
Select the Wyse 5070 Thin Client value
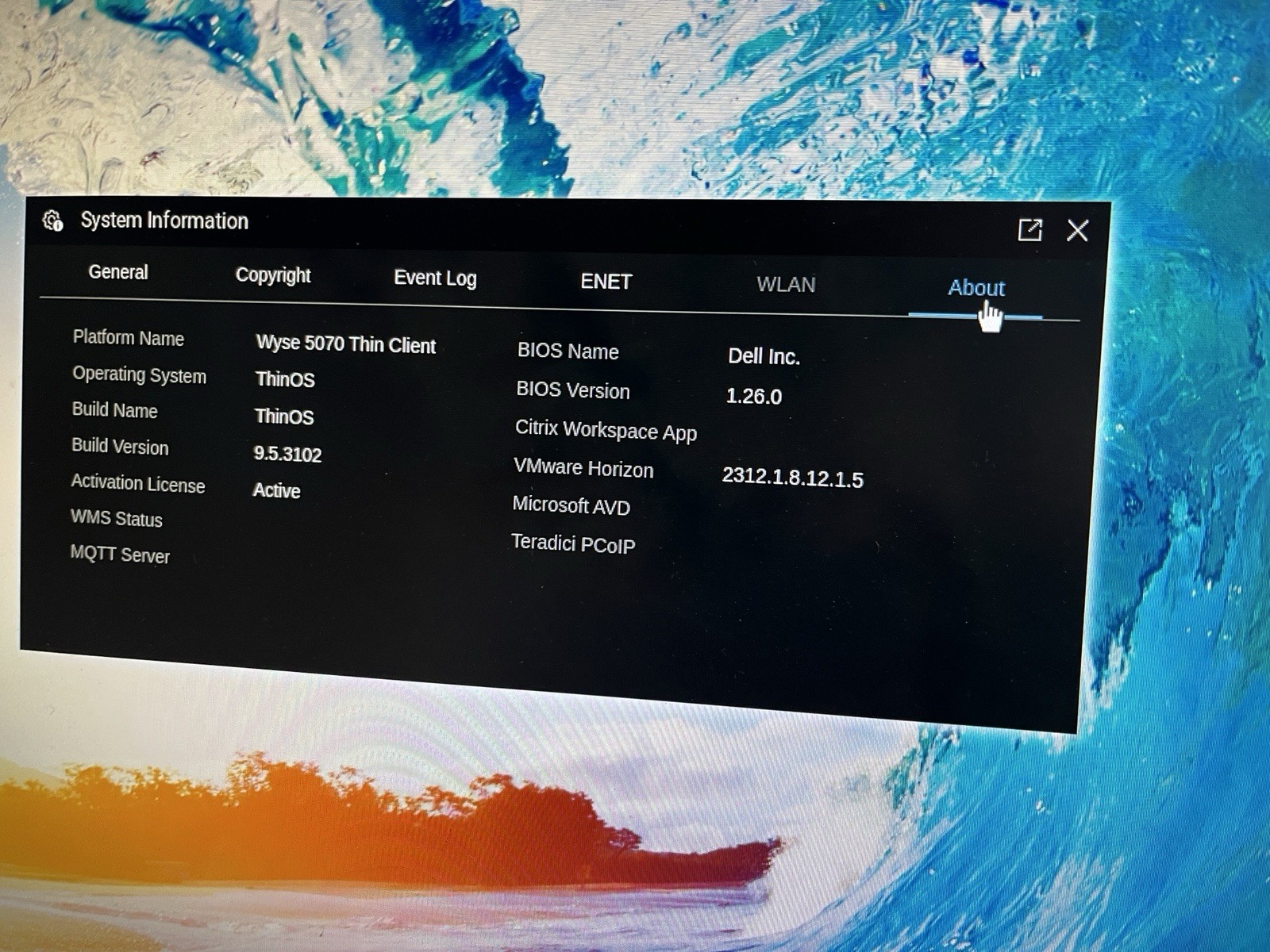(346, 344)
